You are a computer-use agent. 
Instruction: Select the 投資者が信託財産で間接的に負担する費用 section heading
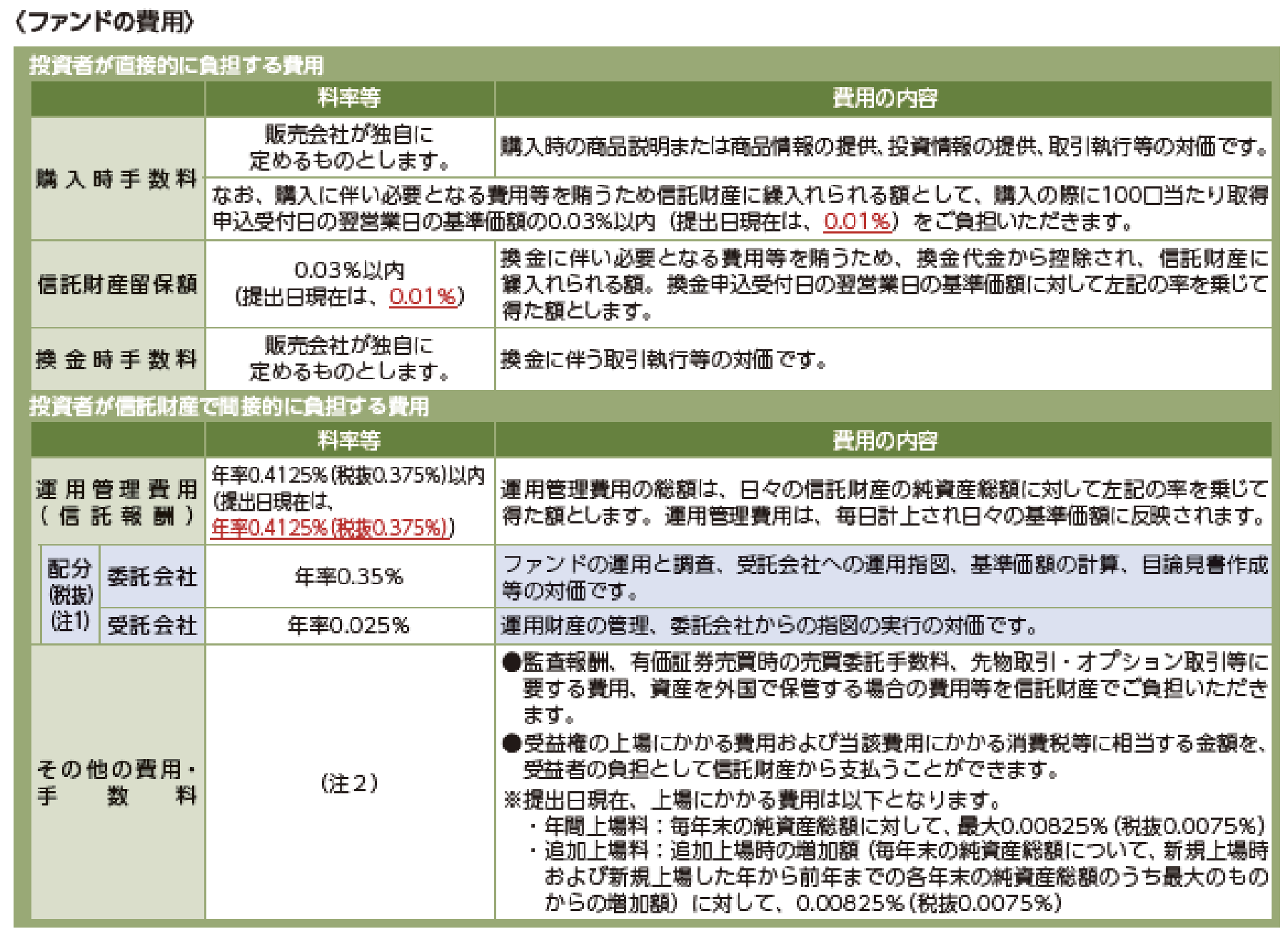pos(228,407)
